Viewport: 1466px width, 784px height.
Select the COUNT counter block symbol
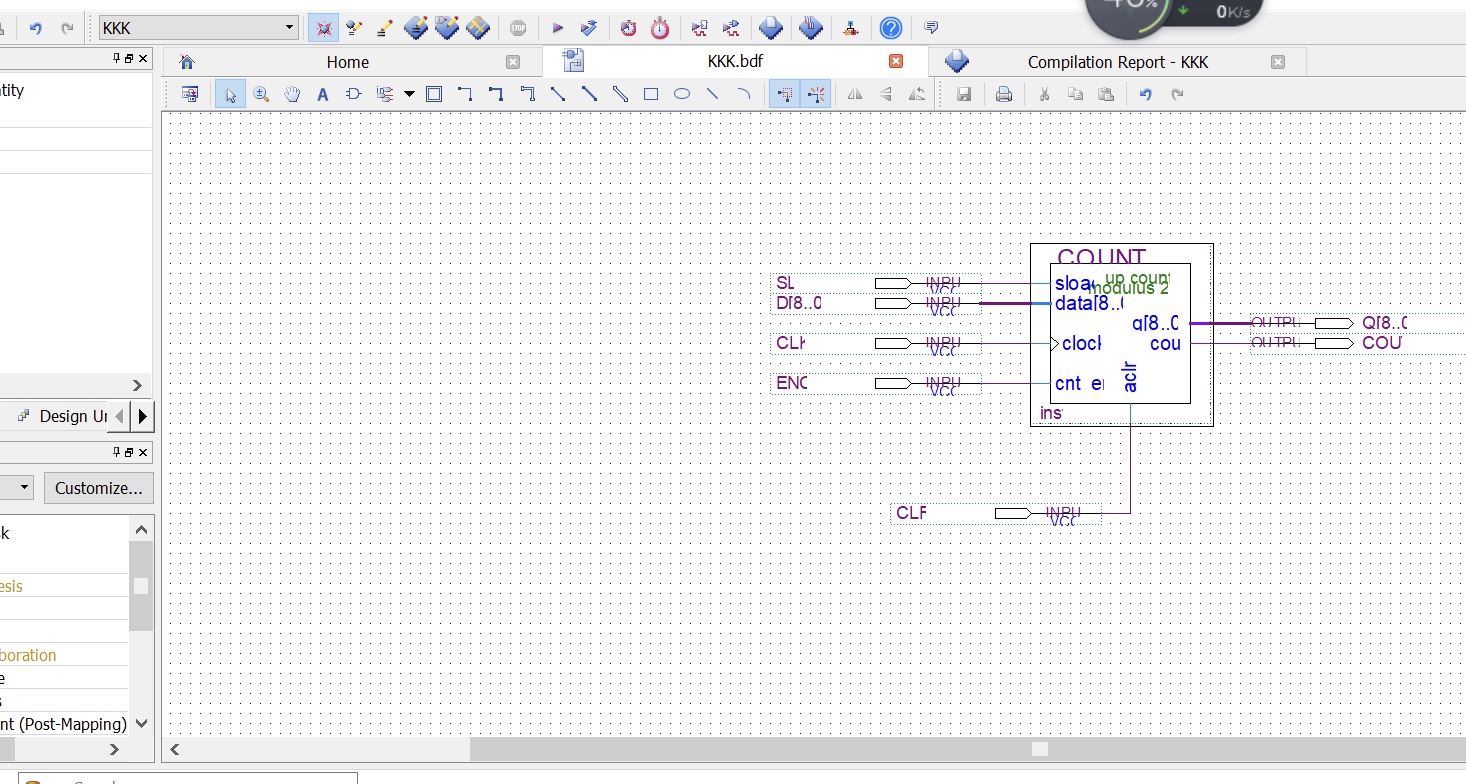[x=1121, y=335]
